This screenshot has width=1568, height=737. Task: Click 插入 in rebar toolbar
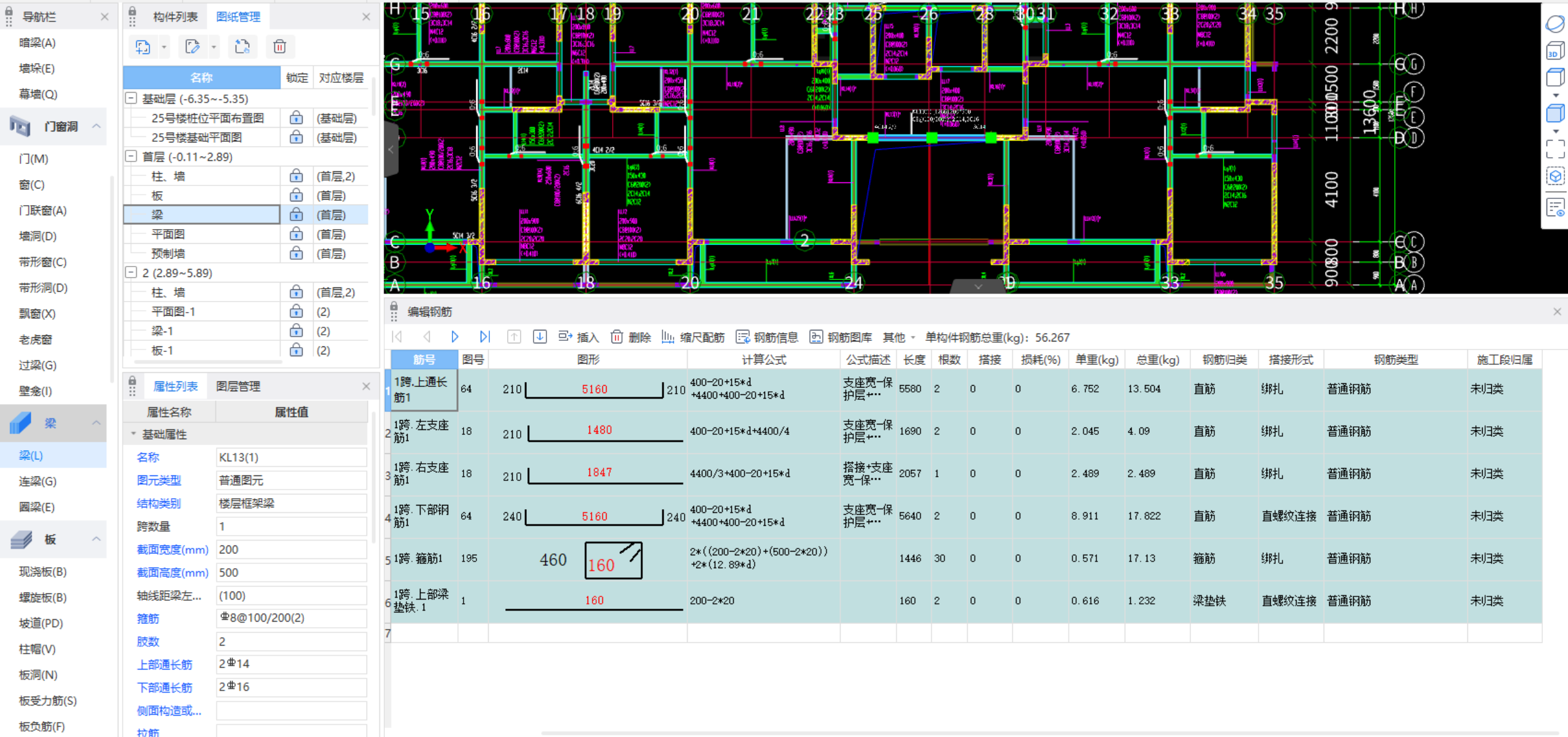coord(578,337)
